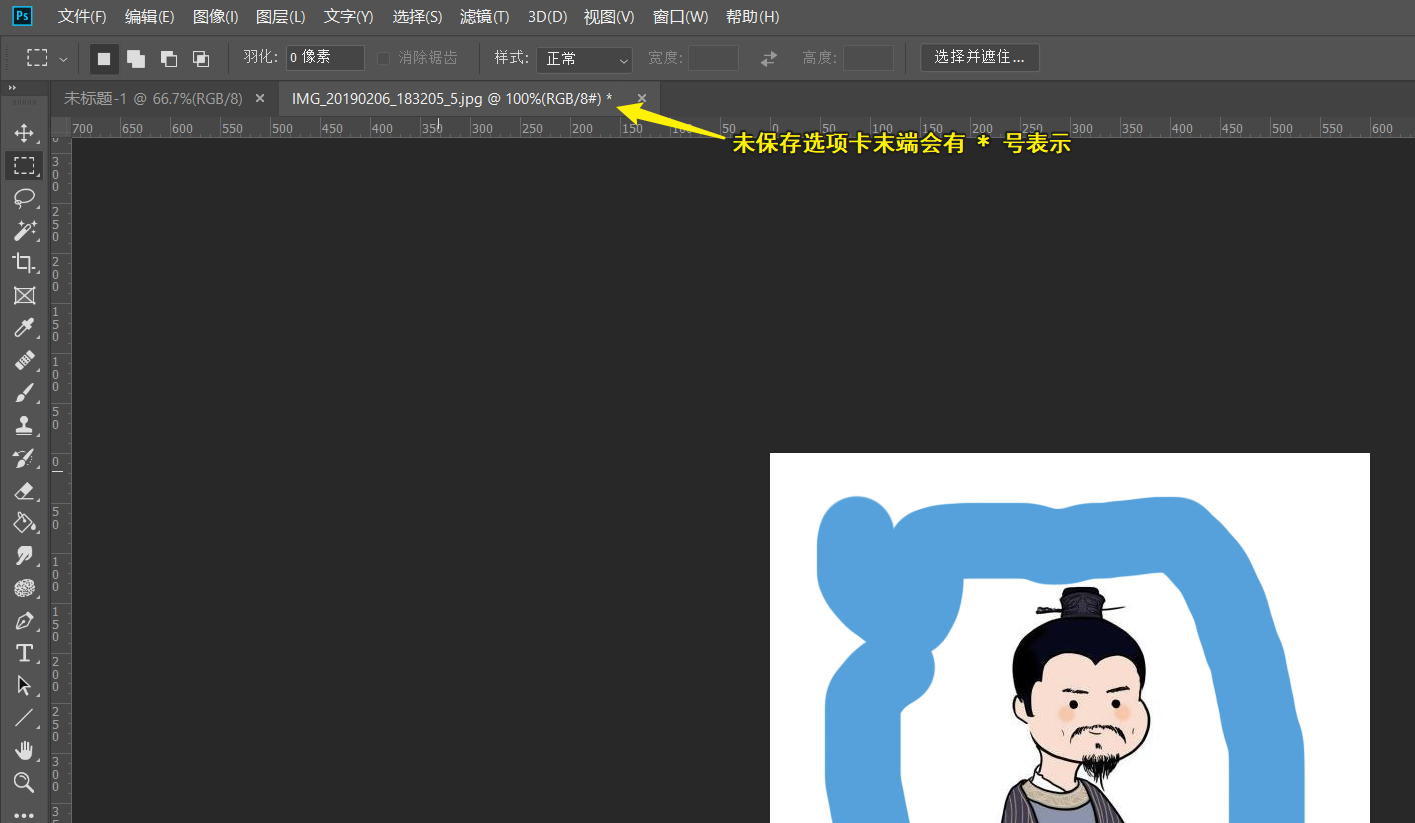The width and height of the screenshot is (1415, 823).
Task: Choose the Eyedropper tool
Action: 24,328
